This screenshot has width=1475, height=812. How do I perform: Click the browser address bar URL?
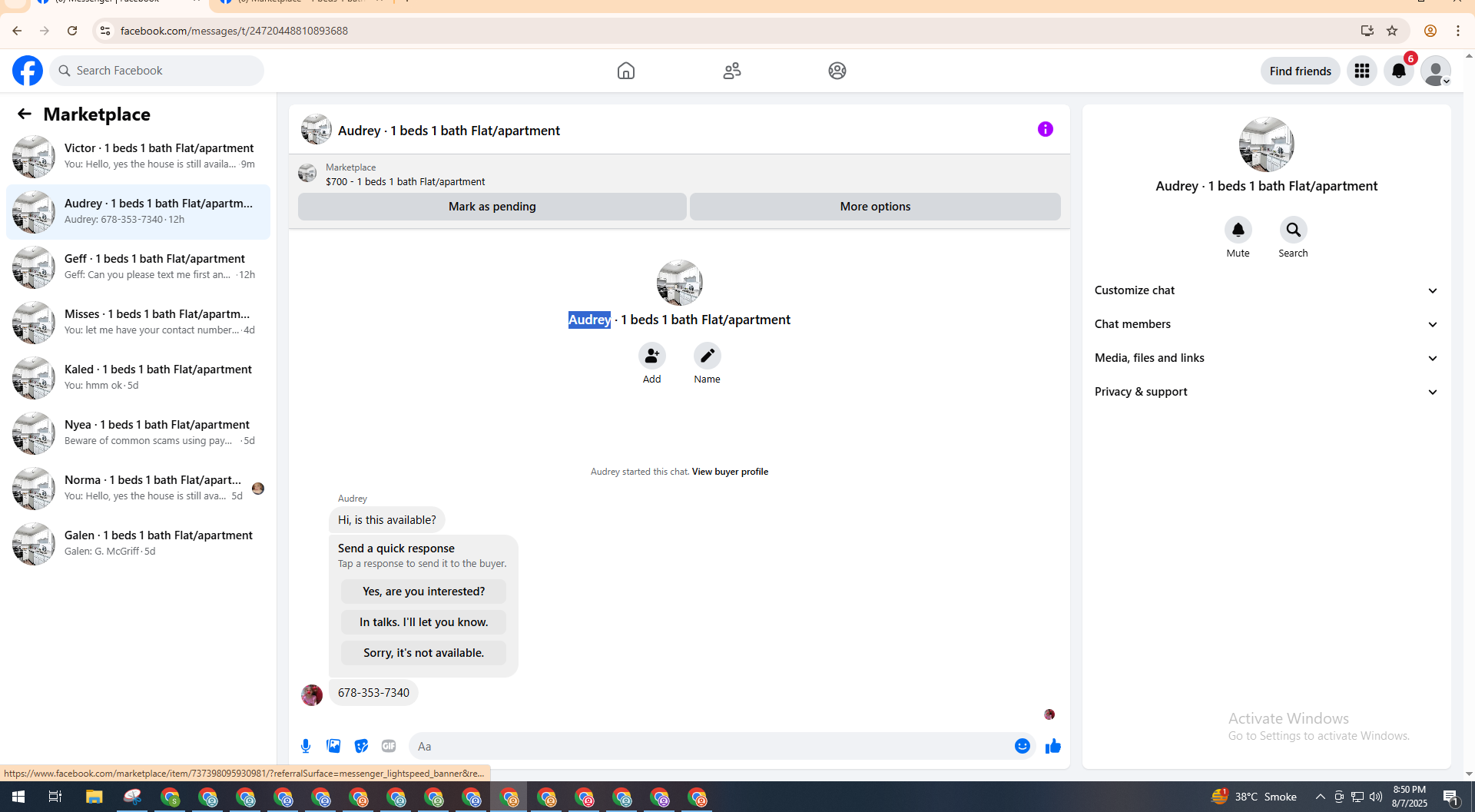pos(234,31)
